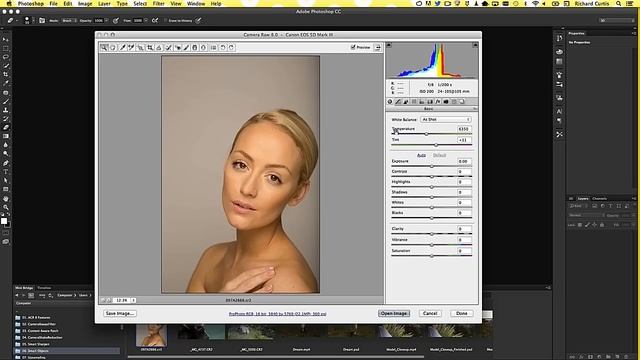Open the workflow options link
The height and width of the screenshot is (360, 640).
tap(278, 314)
